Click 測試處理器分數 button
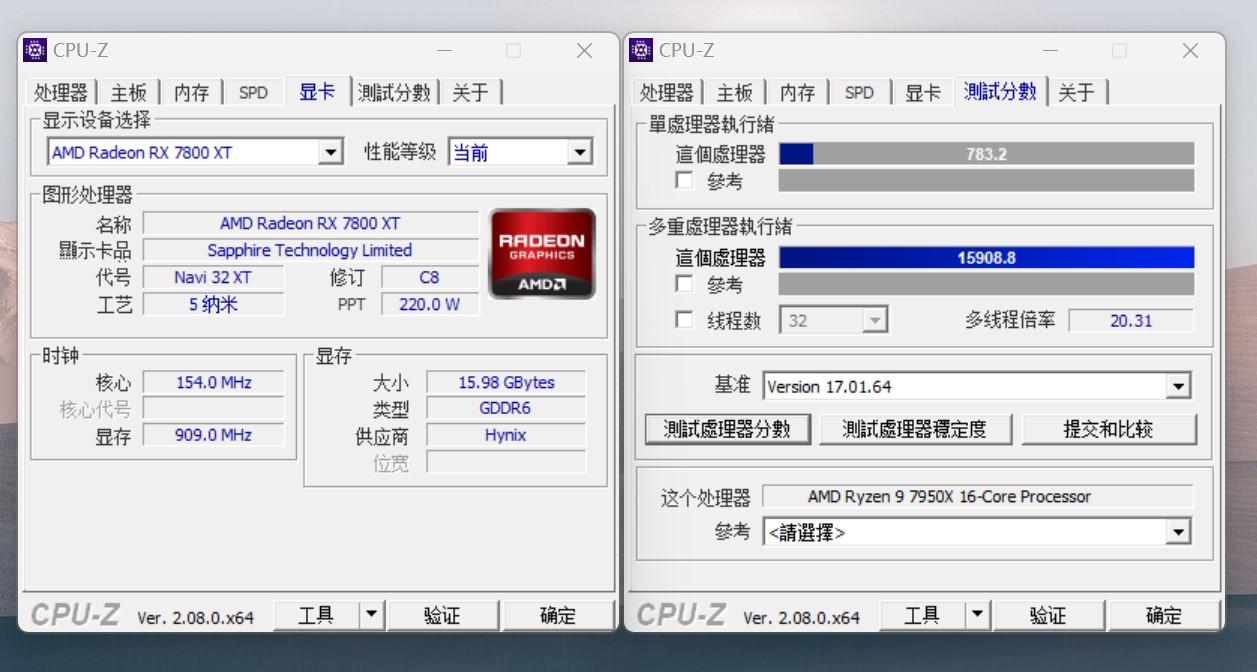1257x672 pixels. (728, 429)
